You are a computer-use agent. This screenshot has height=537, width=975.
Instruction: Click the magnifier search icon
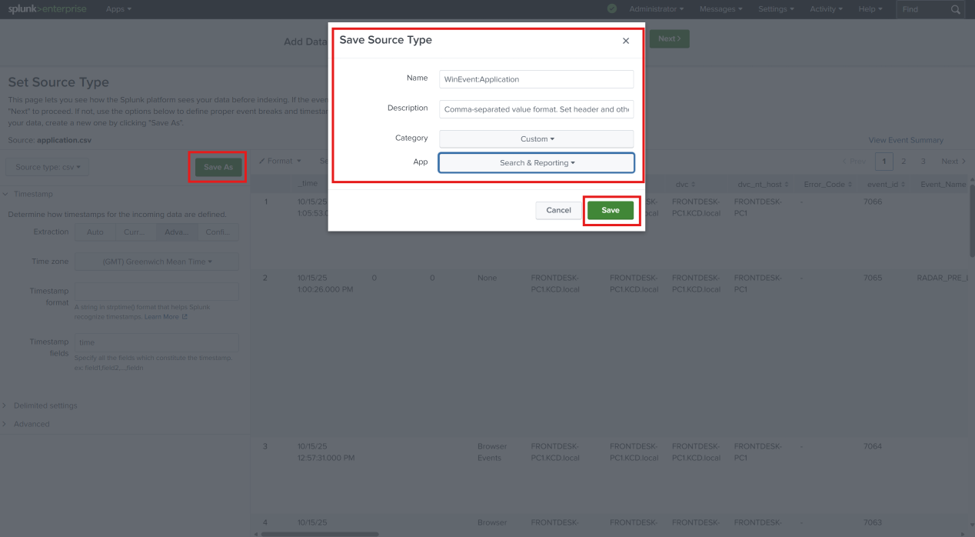point(956,9)
